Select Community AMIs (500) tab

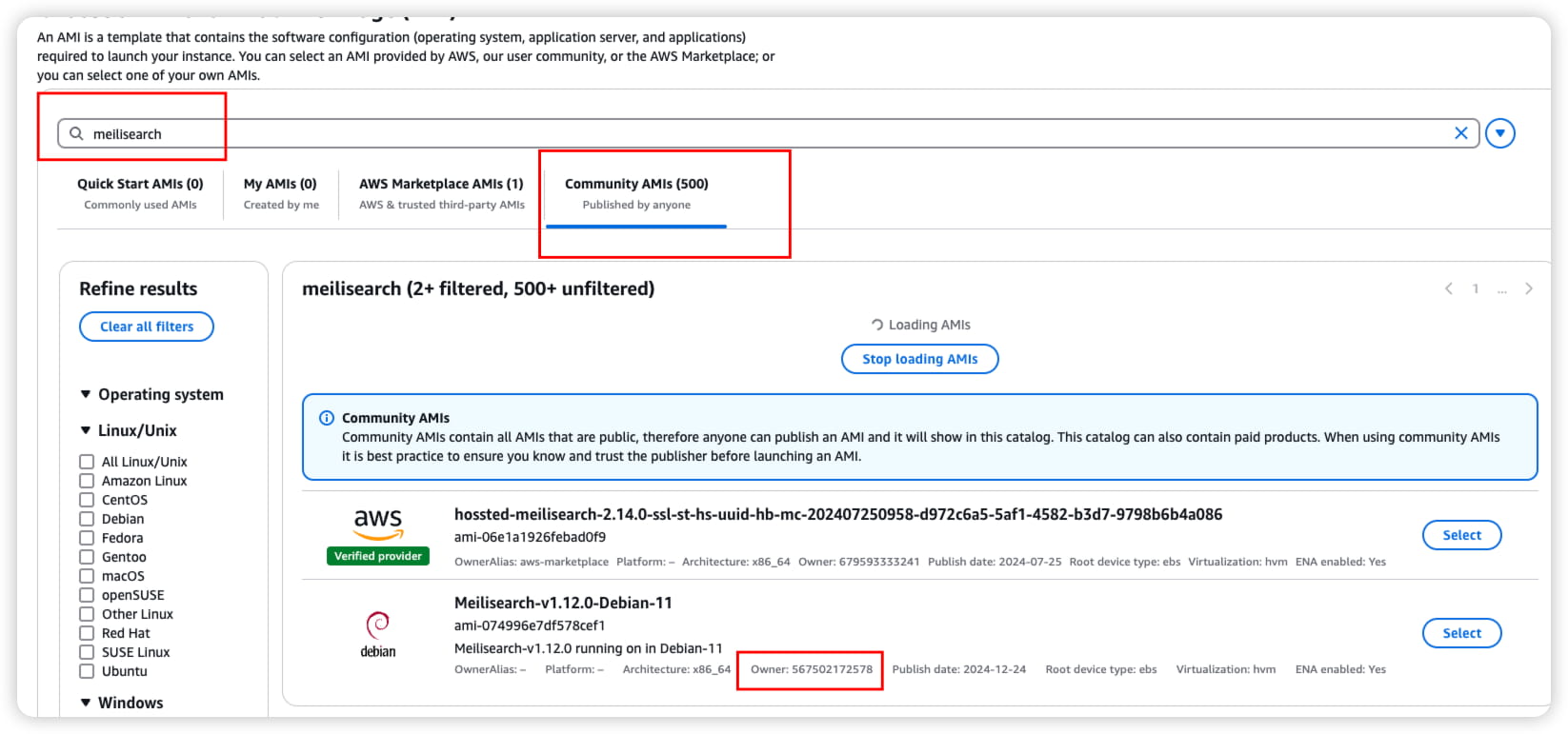[636, 193]
